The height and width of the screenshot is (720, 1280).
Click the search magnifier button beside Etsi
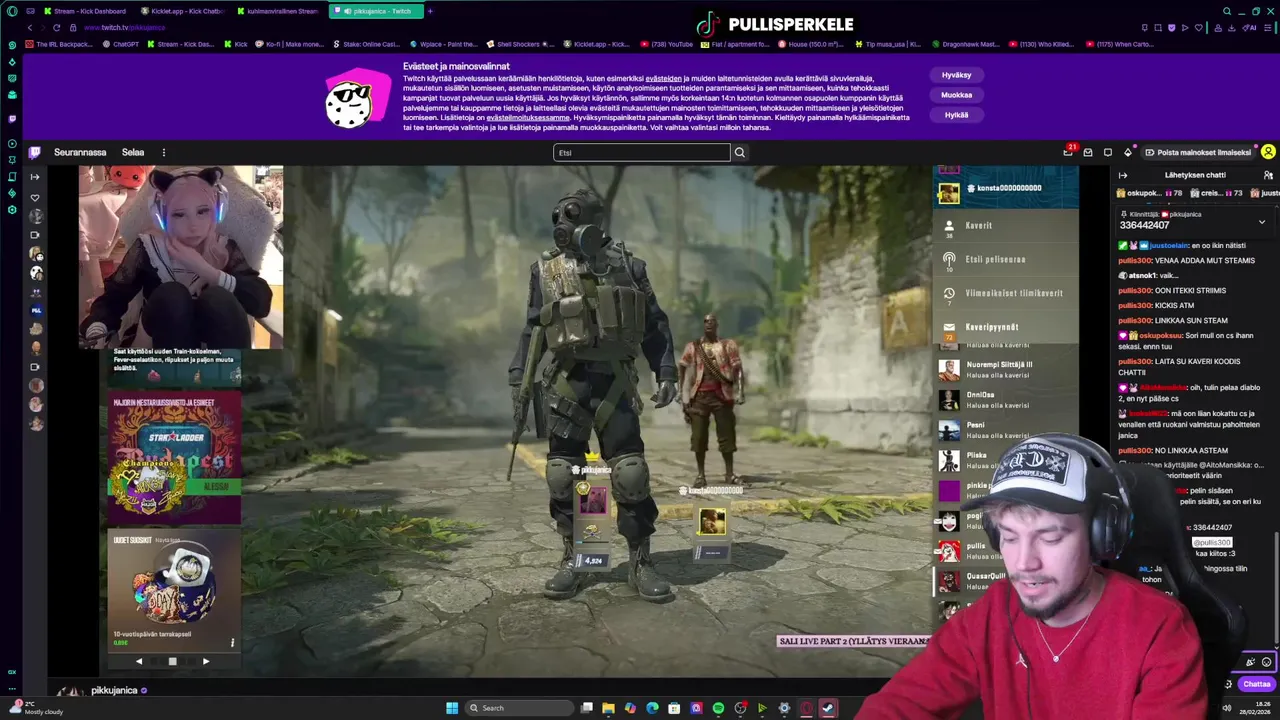[x=740, y=152]
